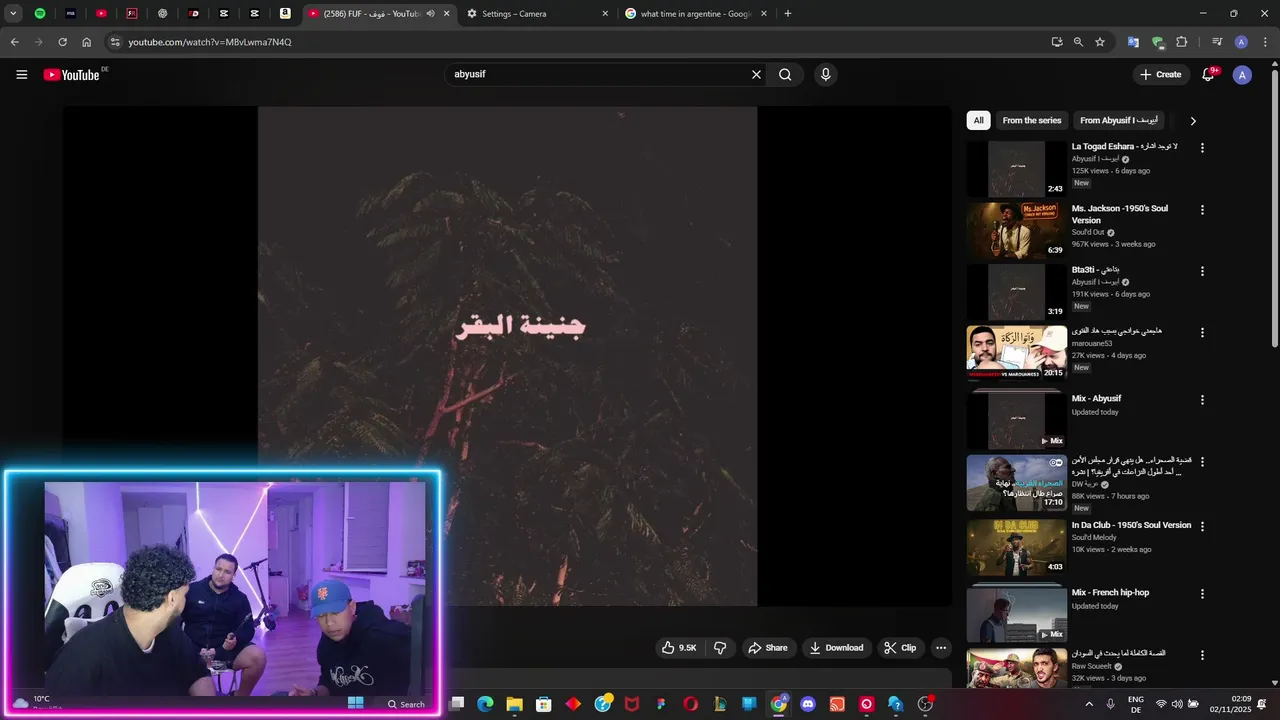Clear the abyusif search text
1280x720 pixels.
point(756,74)
